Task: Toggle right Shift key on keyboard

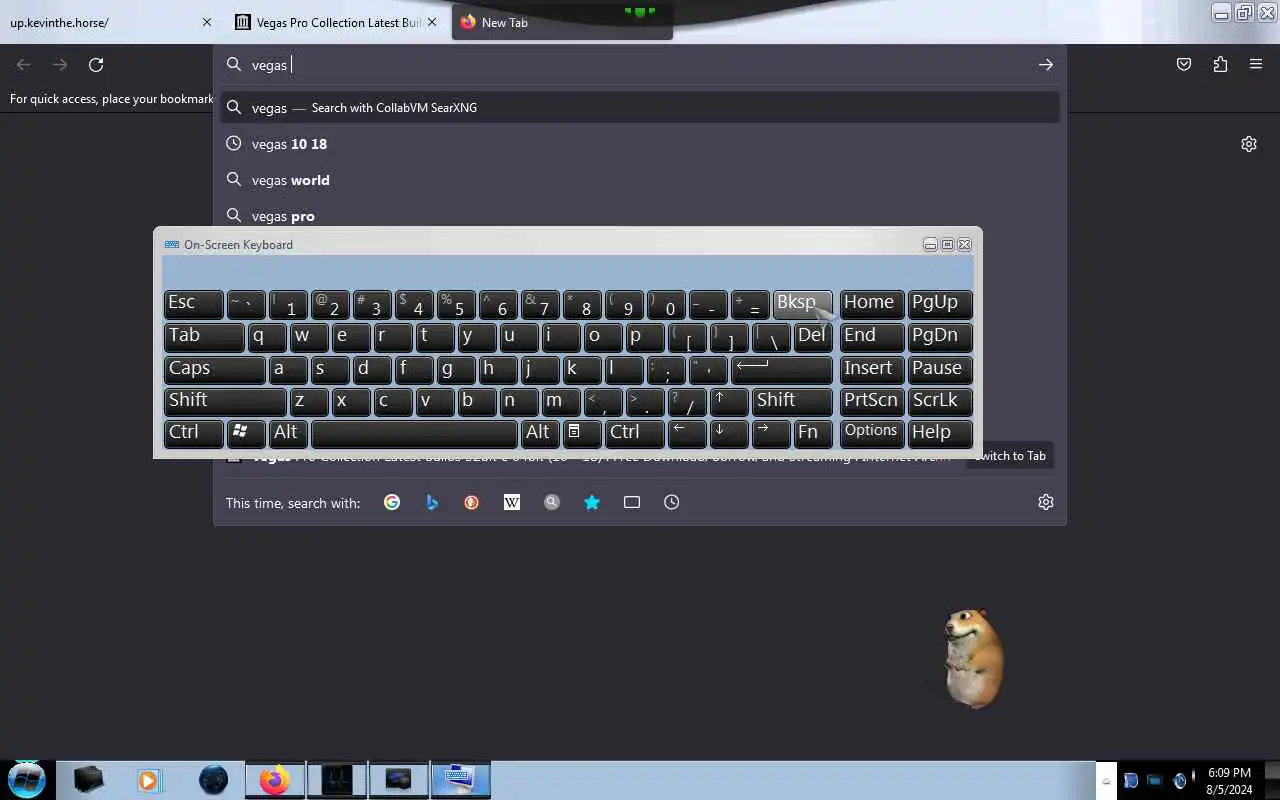Action: pyautogui.click(x=792, y=401)
